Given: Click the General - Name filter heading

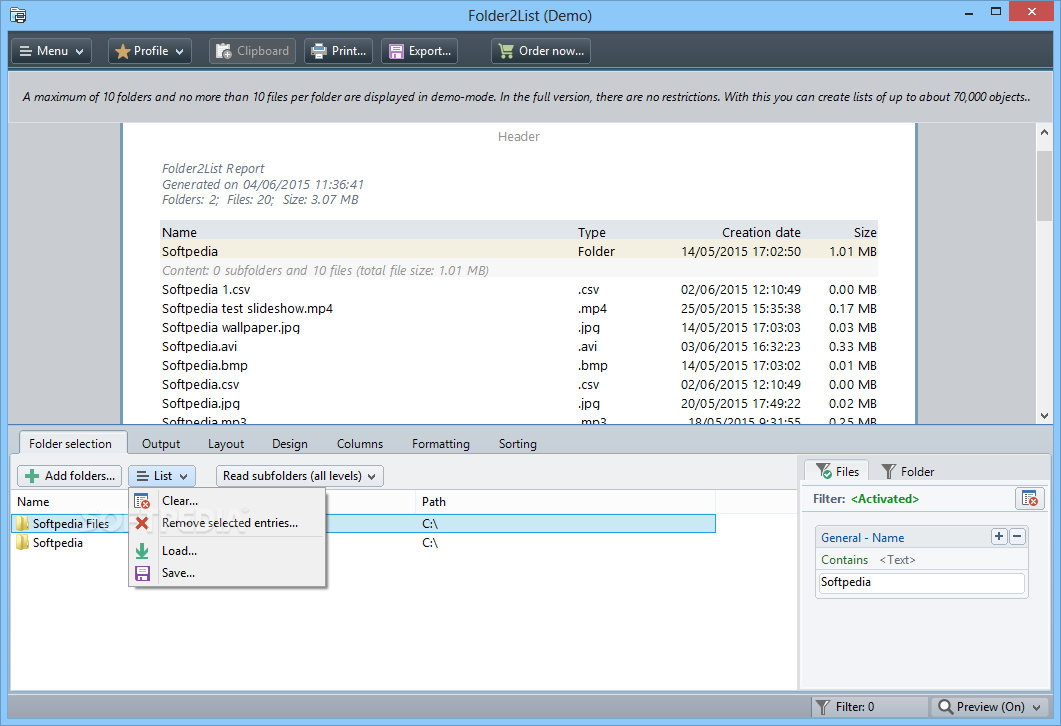Looking at the screenshot, I should tap(862, 538).
